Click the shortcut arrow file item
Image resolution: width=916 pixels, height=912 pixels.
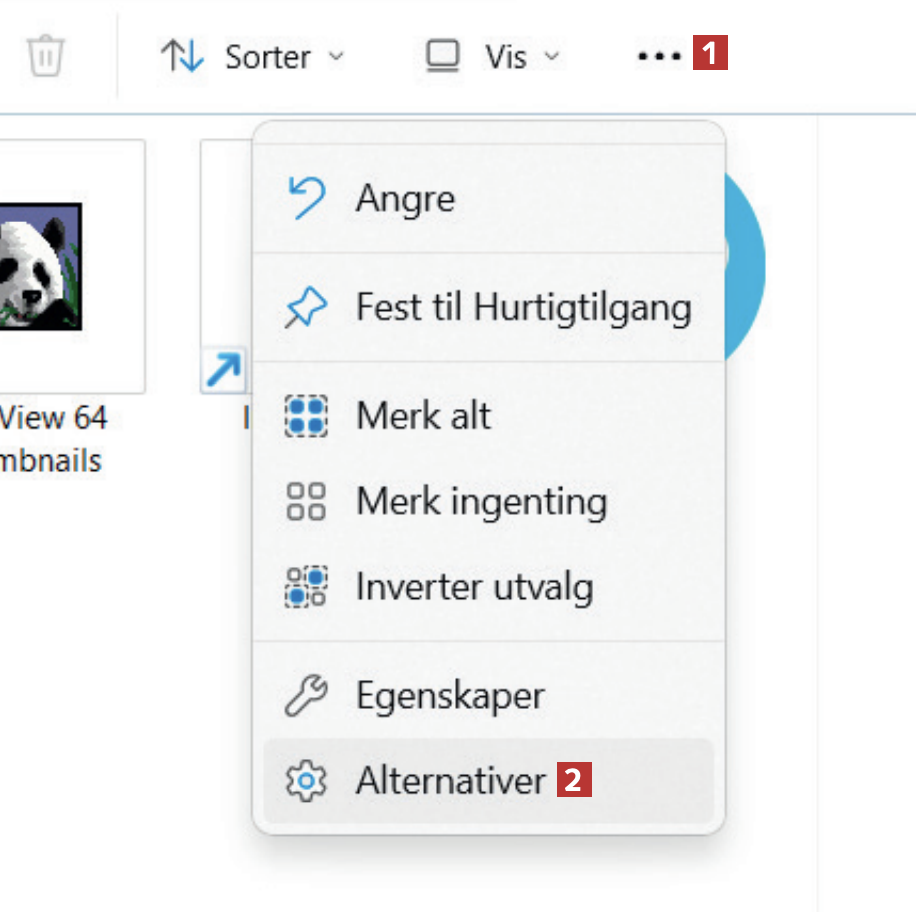pos(224,372)
